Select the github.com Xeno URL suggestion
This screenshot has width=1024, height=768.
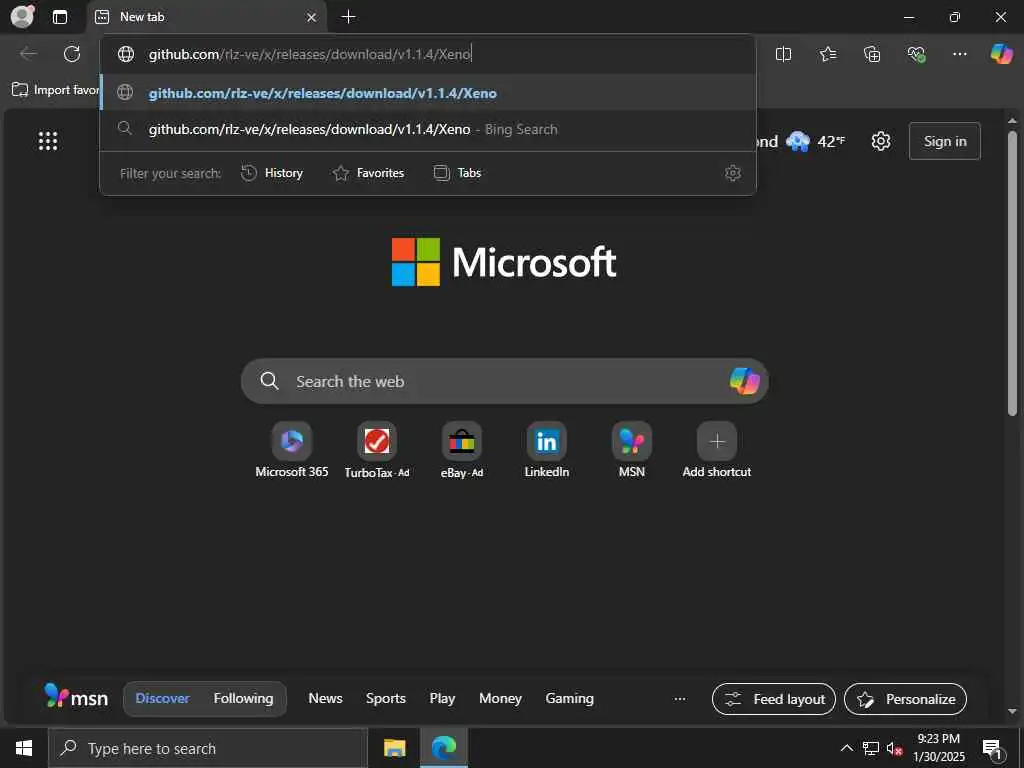pos(428,93)
